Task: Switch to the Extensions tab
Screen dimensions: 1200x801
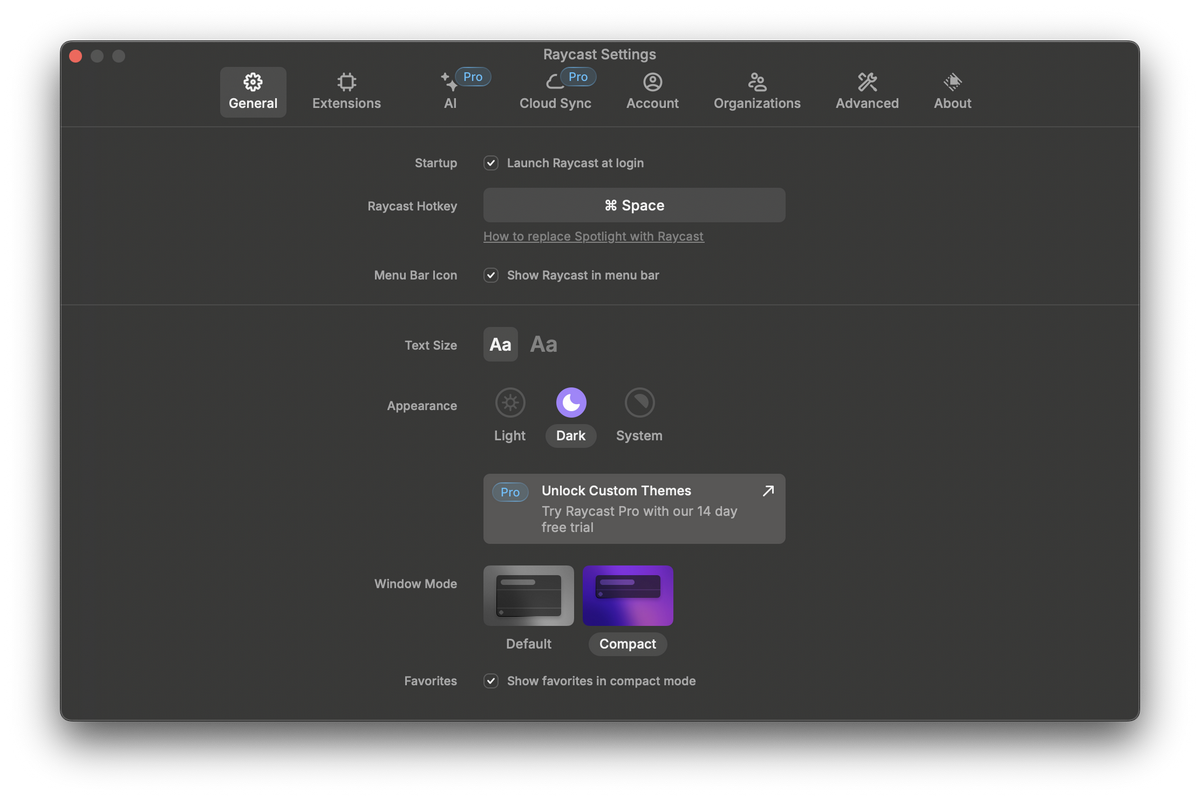Action: (346, 92)
